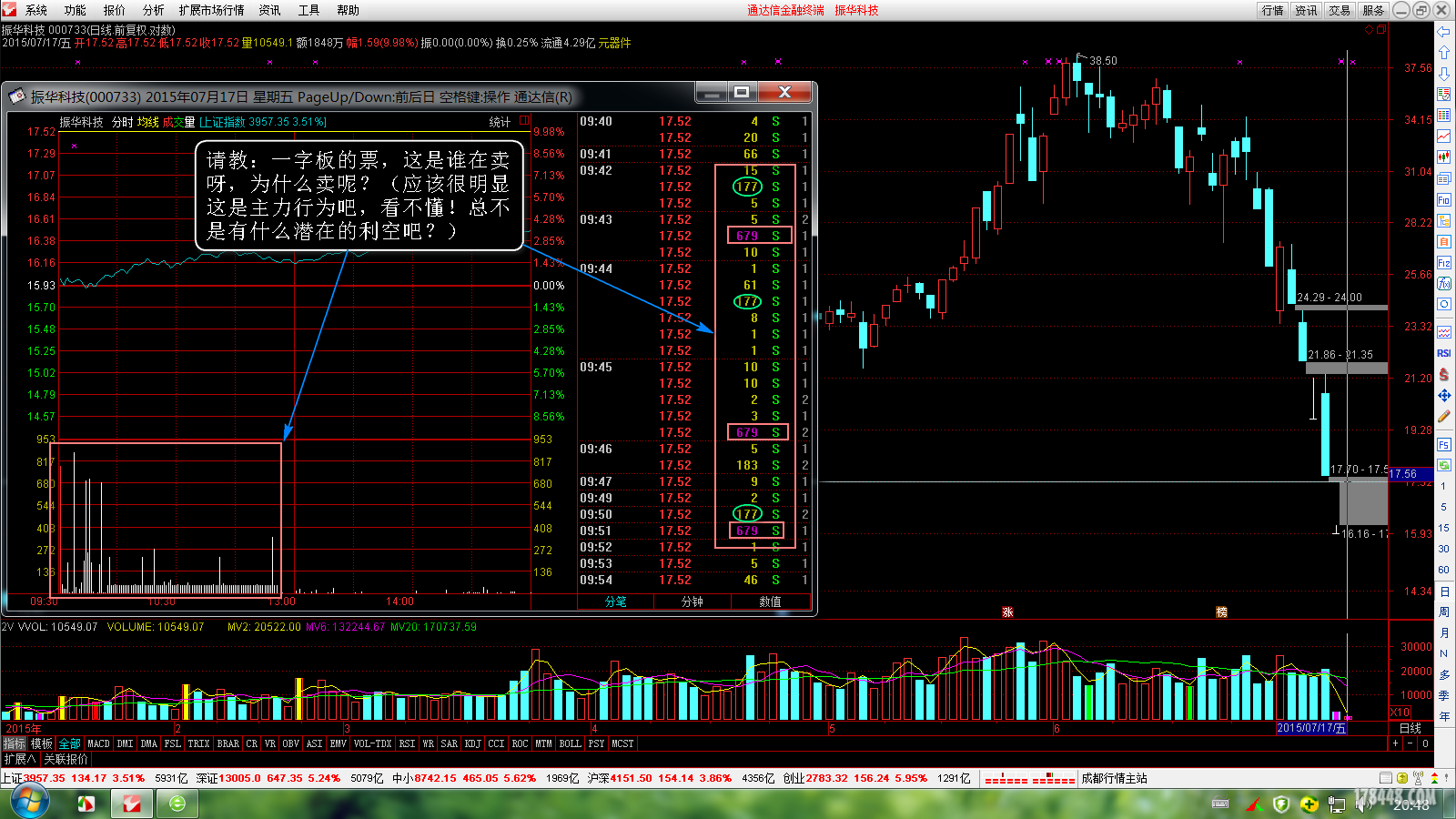Select the 1-minute period in the sidebar

pyautogui.click(x=1443, y=486)
